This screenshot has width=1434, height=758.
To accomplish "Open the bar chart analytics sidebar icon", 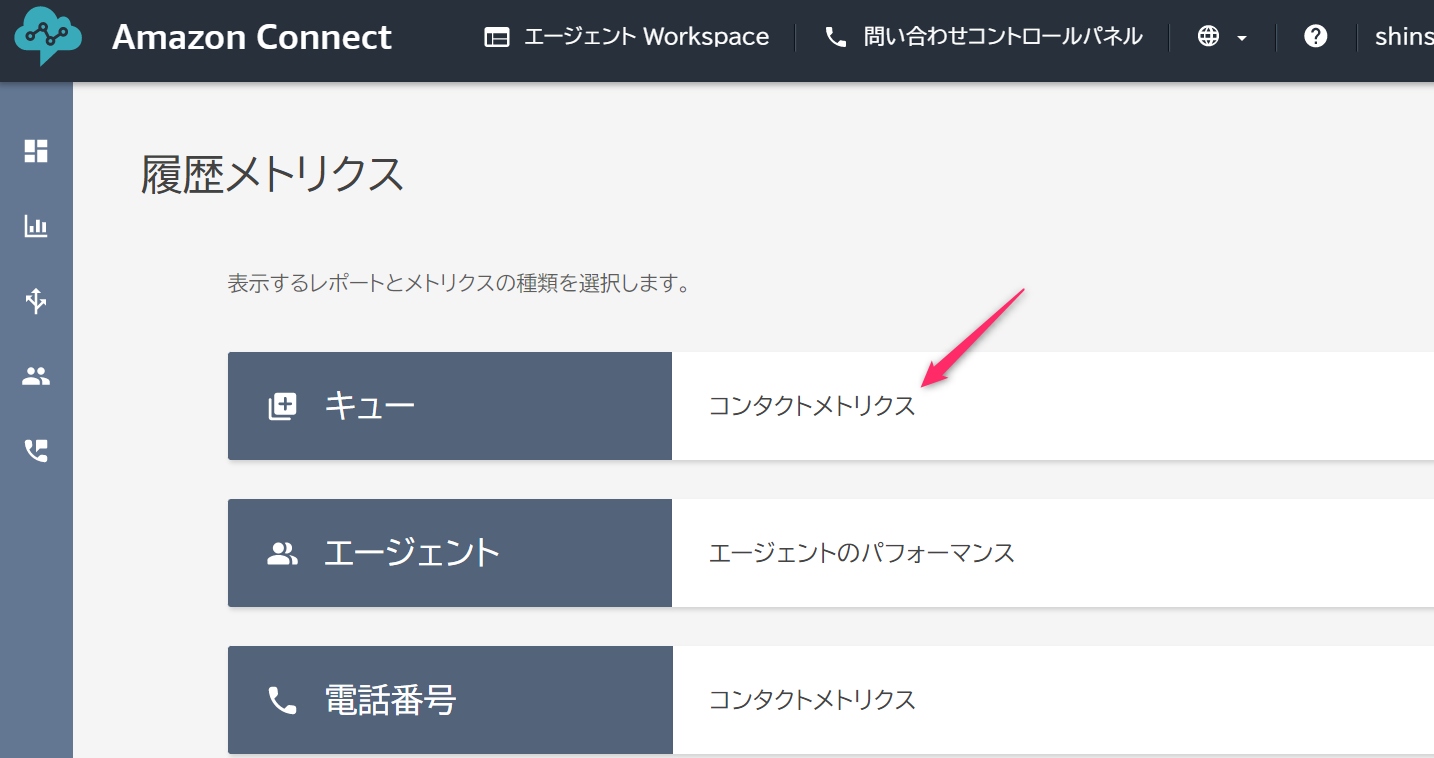I will tap(36, 226).
